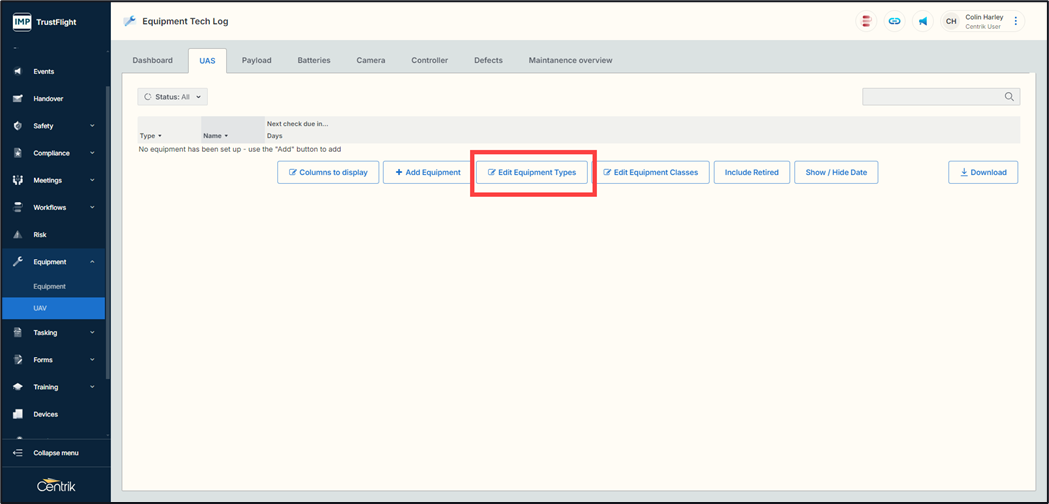1049x504 pixels.
Task: Open Events in the sidebar
Action: [x=44, y=72]
